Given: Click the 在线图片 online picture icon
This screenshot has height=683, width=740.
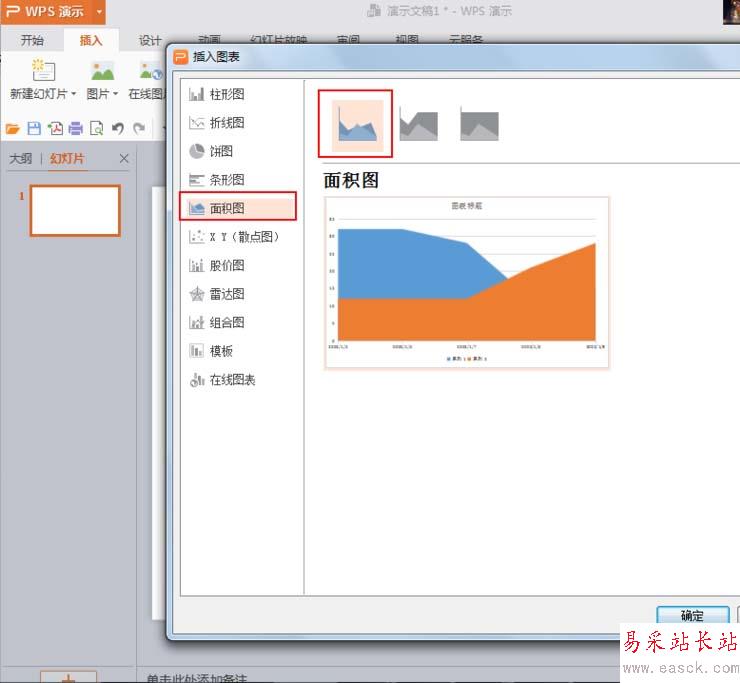Looking at the screenshot, I should (x=151, y=71).
